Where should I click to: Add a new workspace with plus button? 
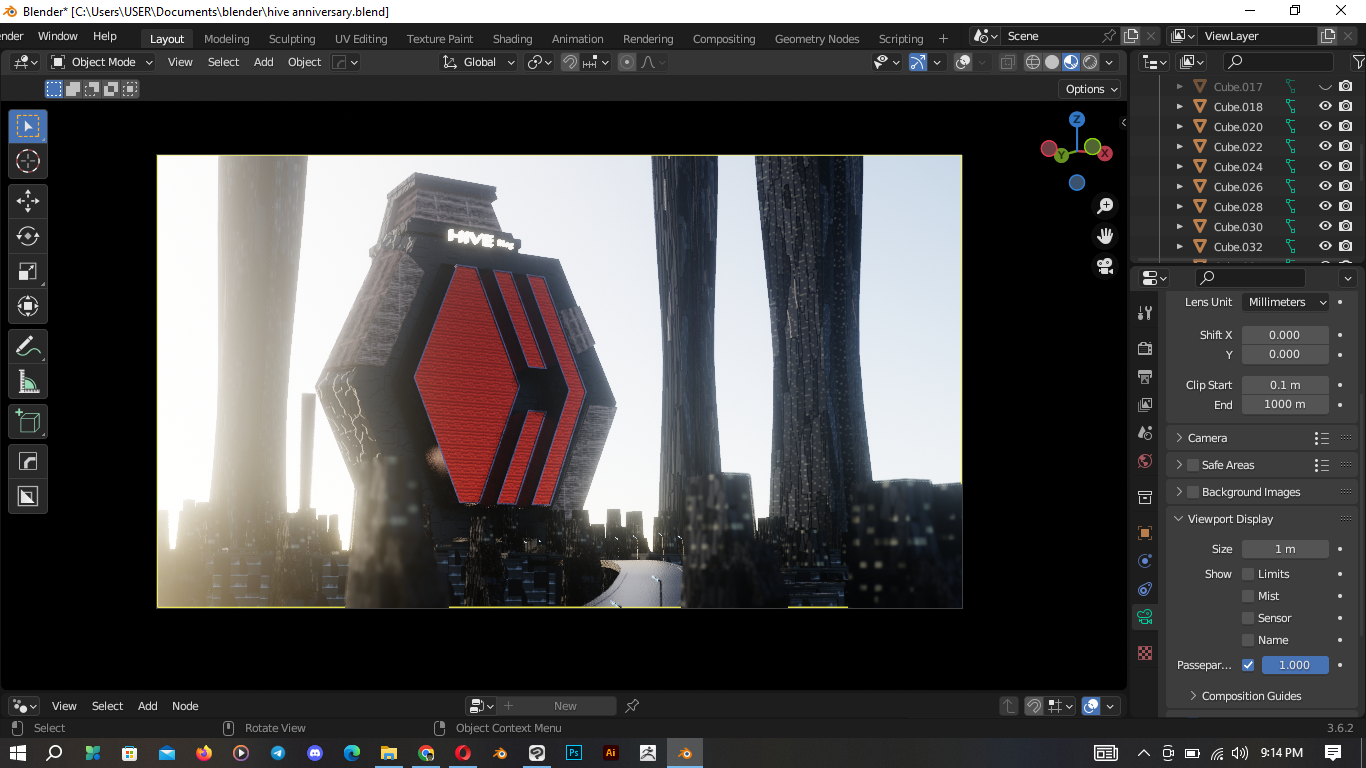pos(943,39)
